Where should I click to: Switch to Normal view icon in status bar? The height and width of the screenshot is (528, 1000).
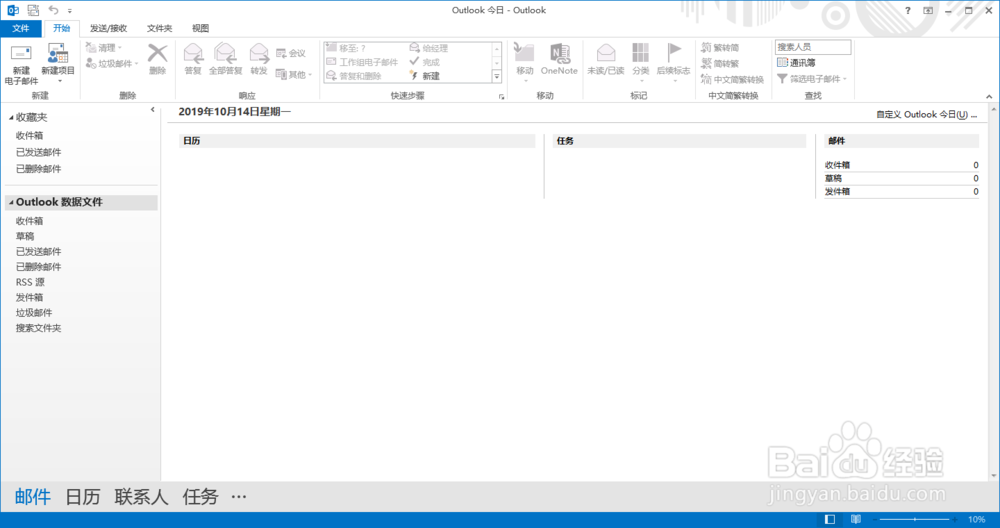(830, 520)
